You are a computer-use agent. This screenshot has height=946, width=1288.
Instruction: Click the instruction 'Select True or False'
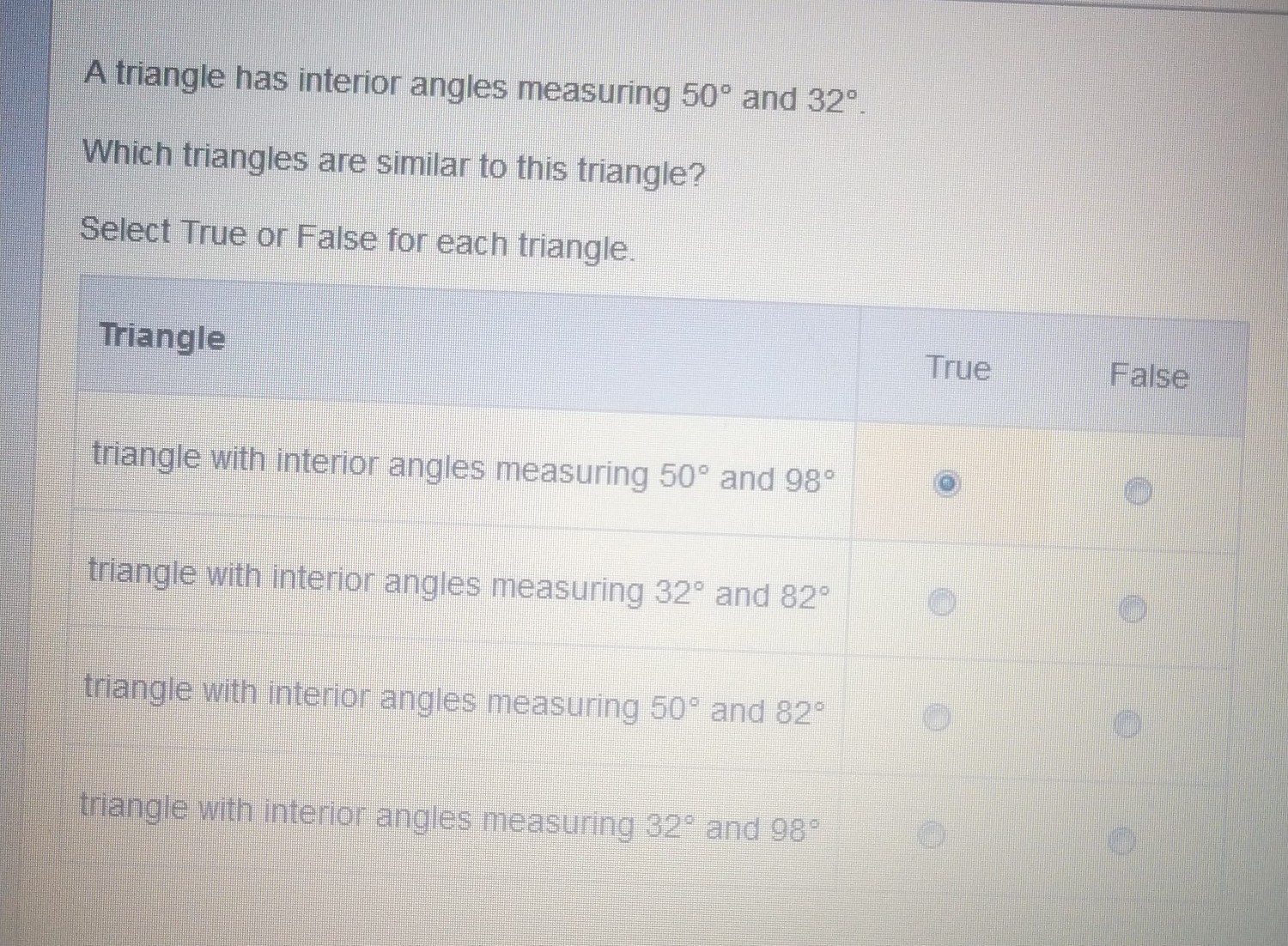357,239
